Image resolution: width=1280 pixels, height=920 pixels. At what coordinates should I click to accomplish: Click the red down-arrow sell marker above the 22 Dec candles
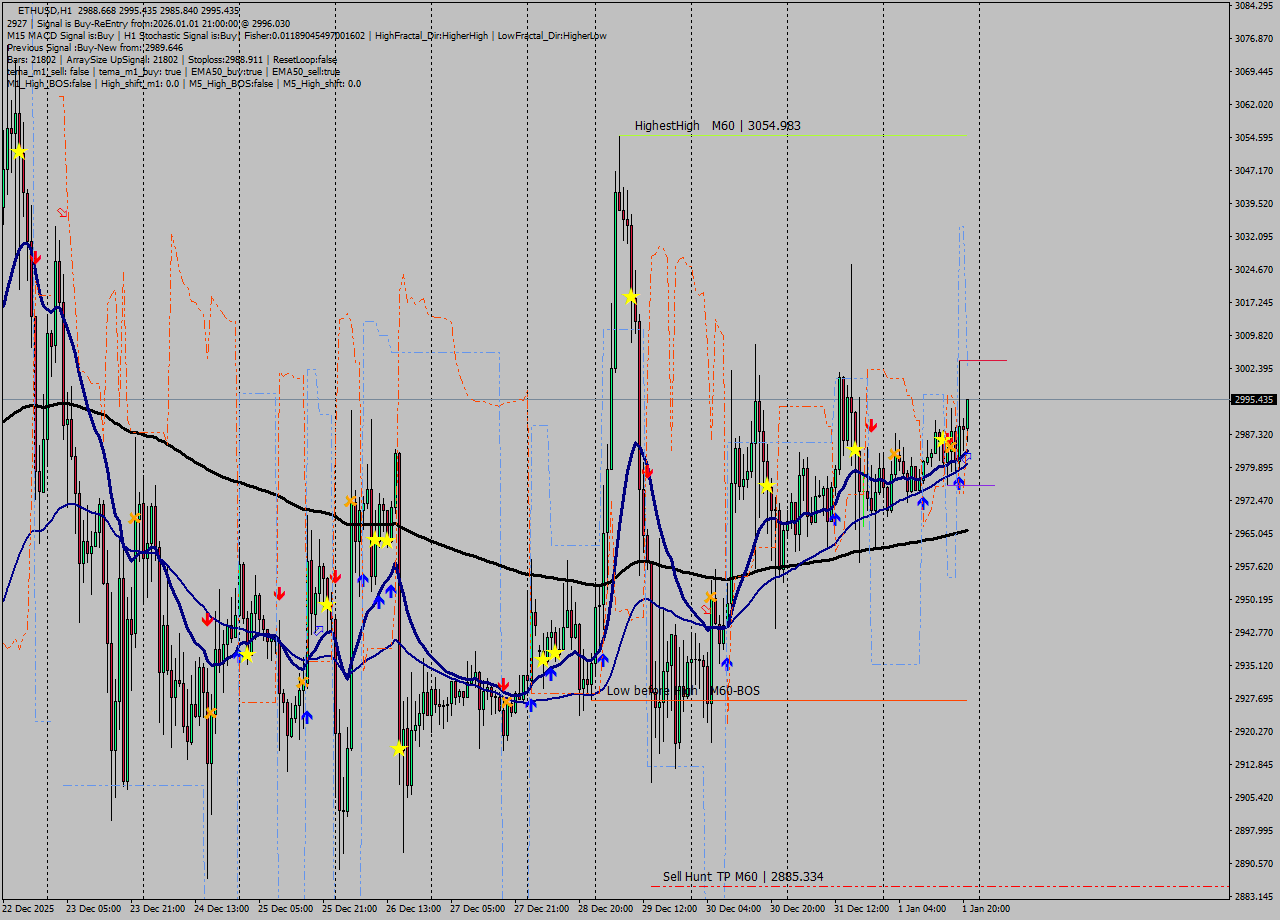pyautogui.click(x=36, y=258)
